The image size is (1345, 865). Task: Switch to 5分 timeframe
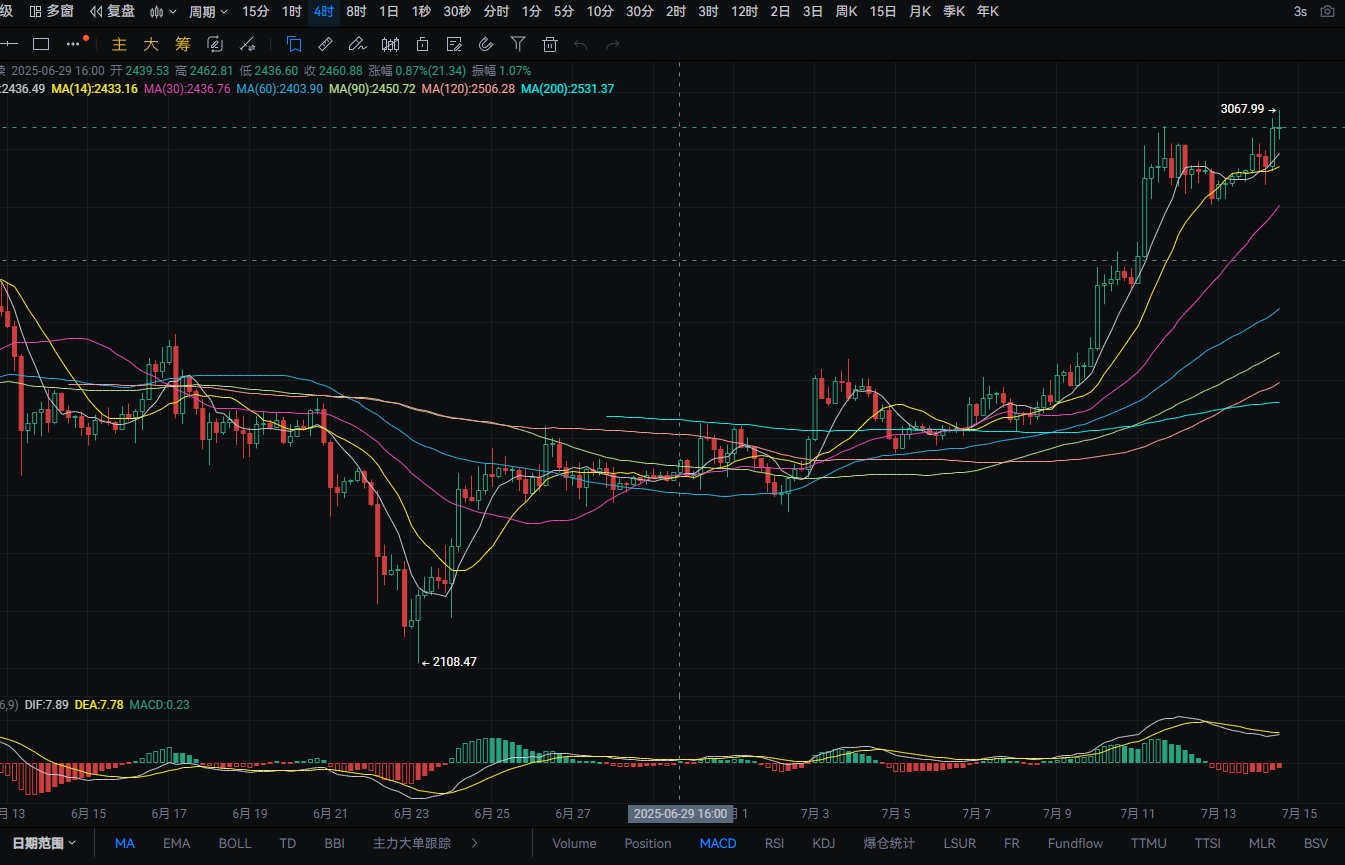pos(564,11)
